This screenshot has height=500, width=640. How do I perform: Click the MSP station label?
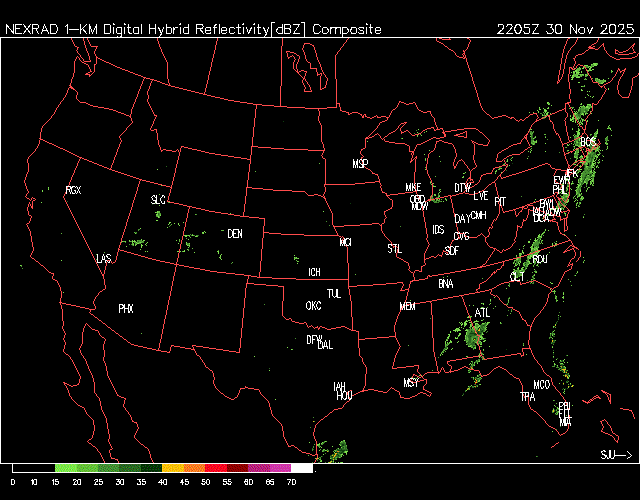[360, 163]
